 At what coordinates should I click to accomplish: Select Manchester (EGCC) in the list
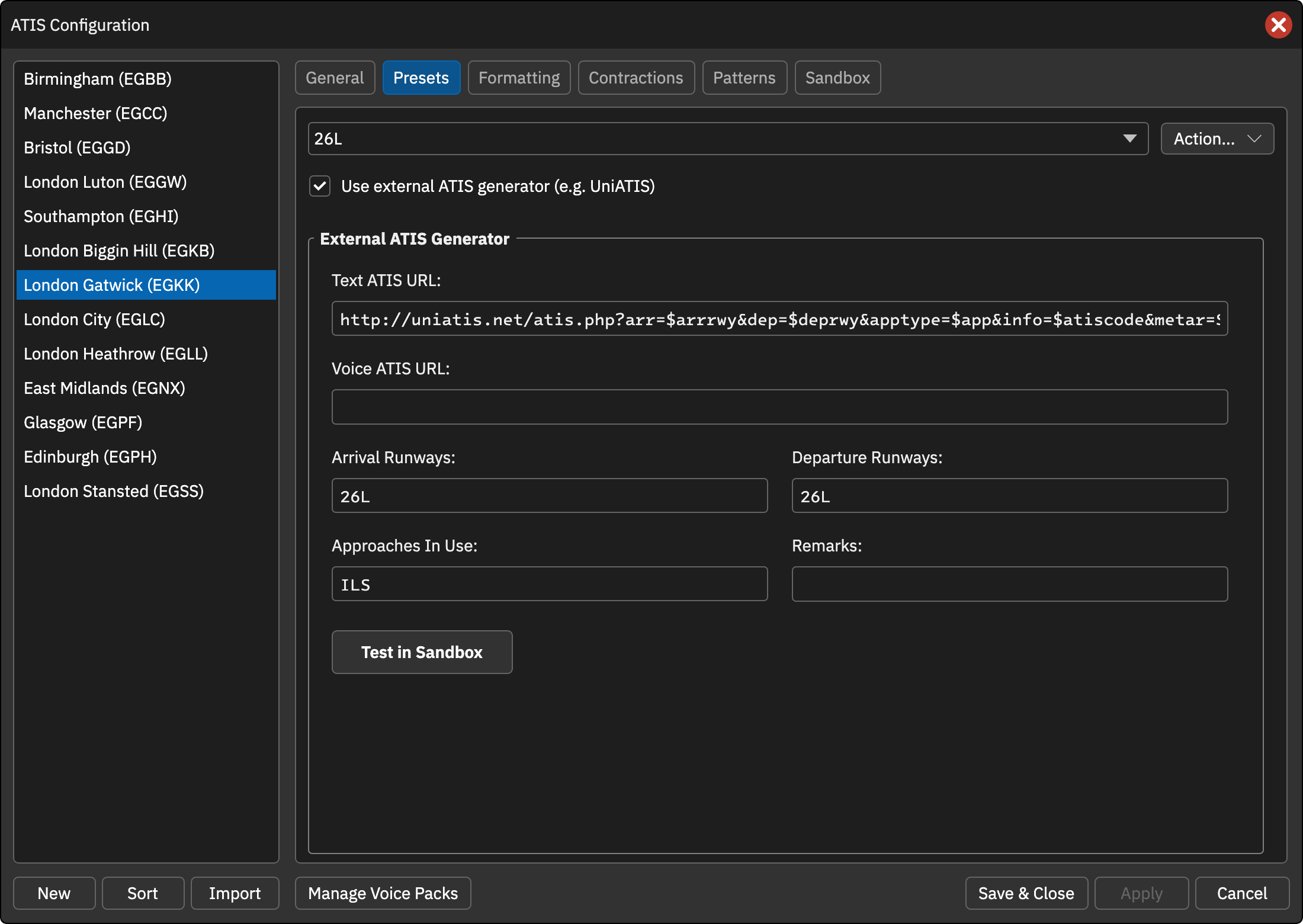point(146,113)
